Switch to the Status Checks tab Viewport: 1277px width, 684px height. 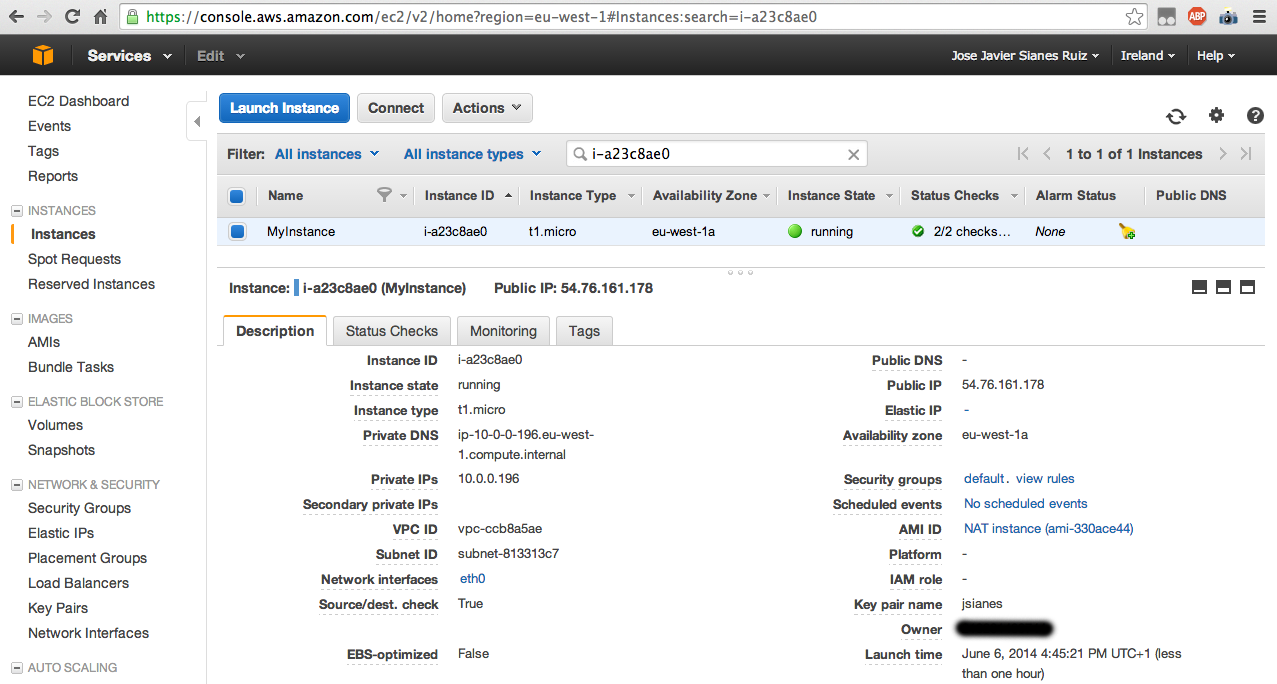[x=392, y=331]
